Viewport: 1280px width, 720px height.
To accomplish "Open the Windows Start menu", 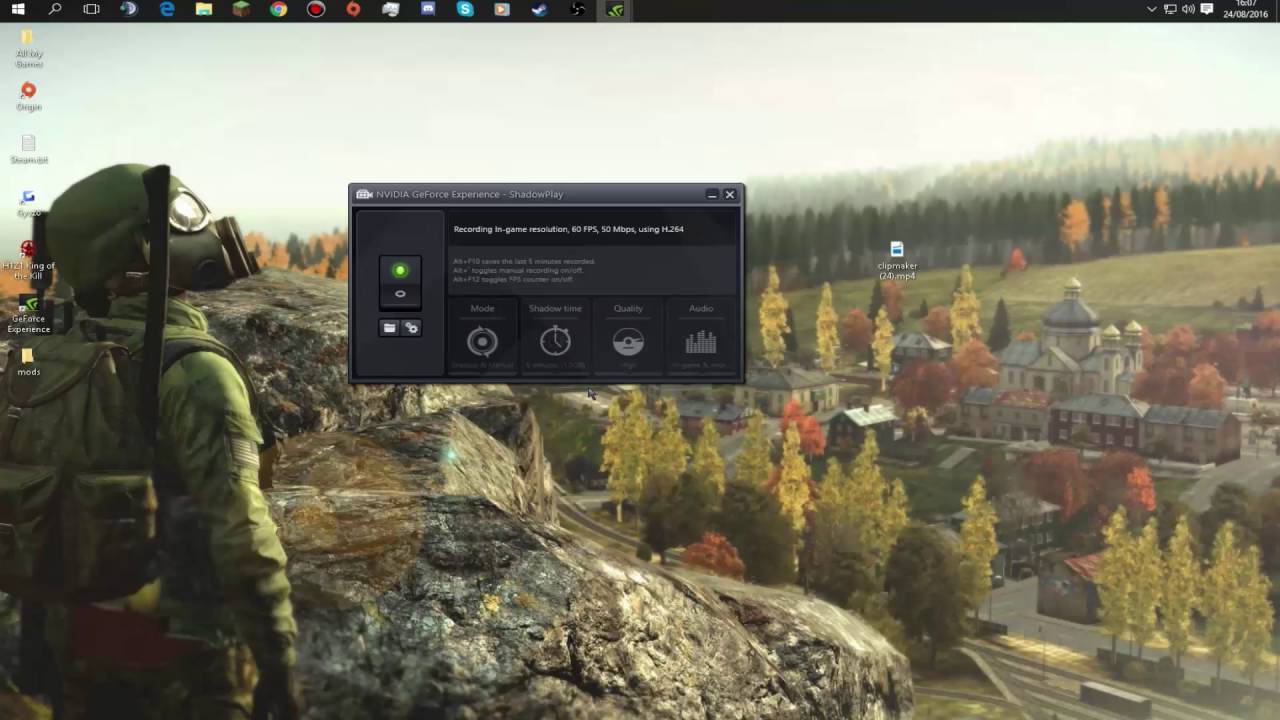I will click(18, 10).
